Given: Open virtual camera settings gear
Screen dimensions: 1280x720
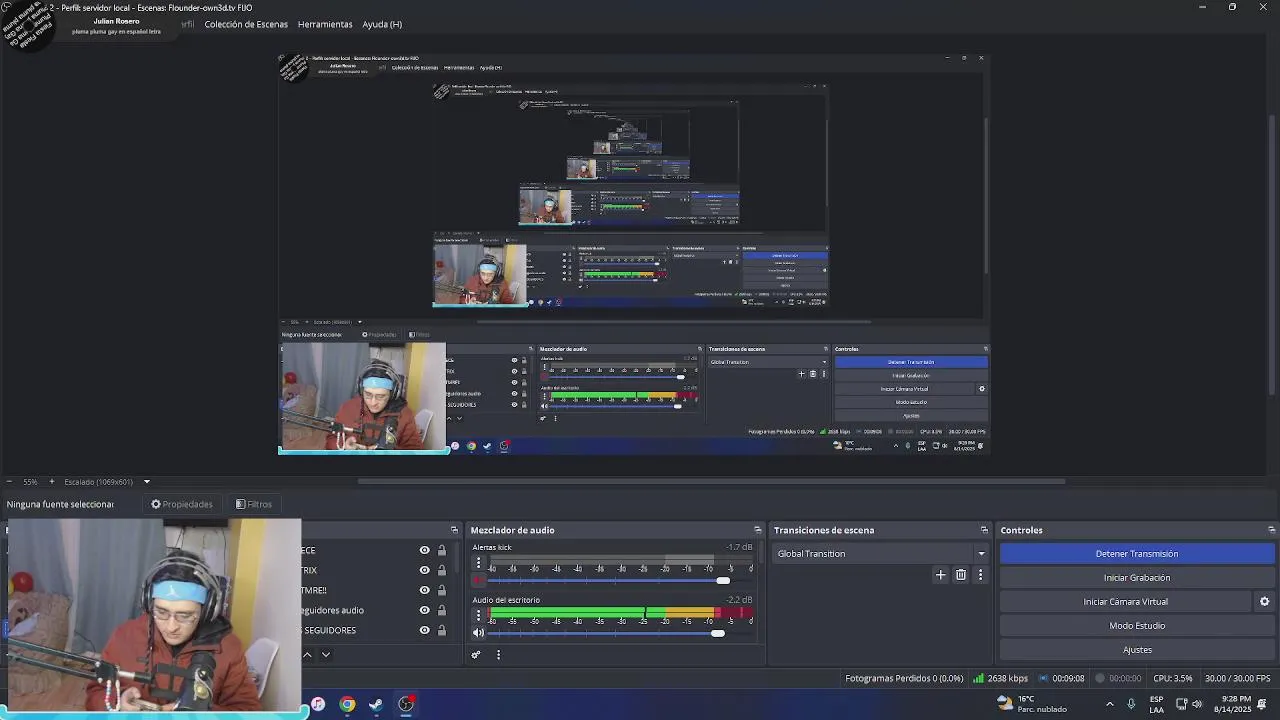Looking at the screenshot, I should tap(1264, 602).
